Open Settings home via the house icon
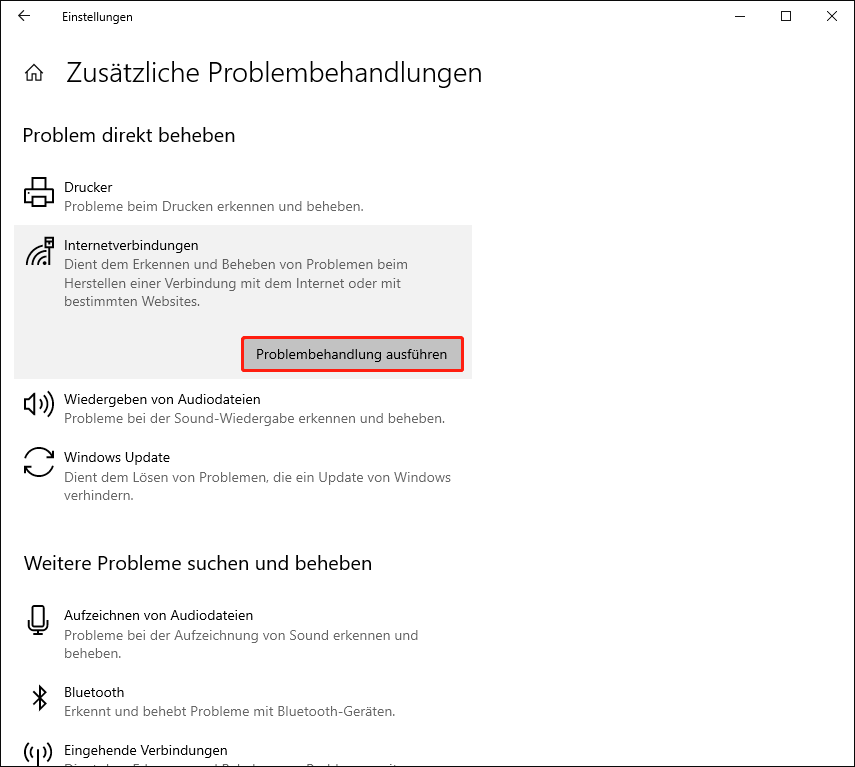The width and height of the screenshot is (855, 767). coord(34,71)
